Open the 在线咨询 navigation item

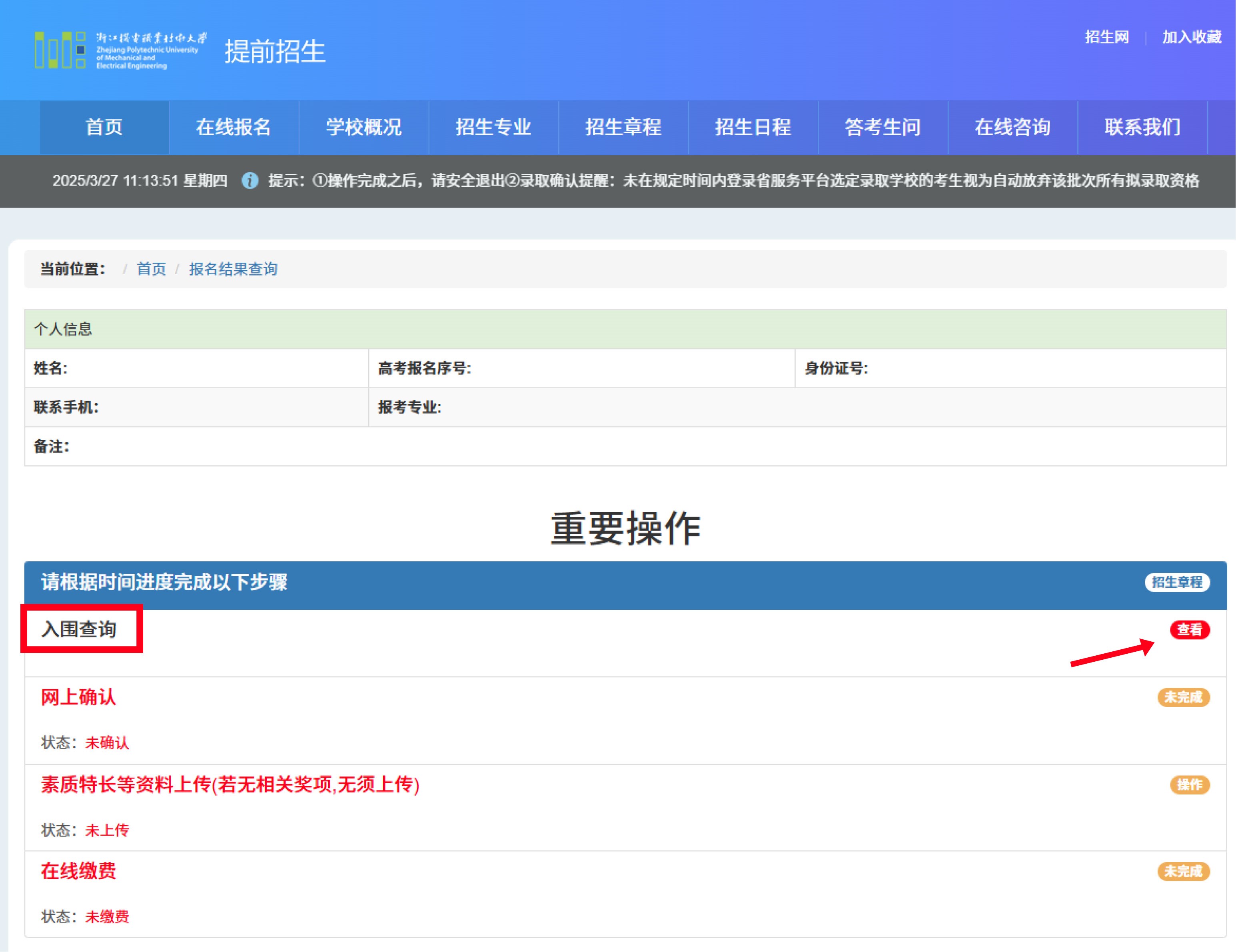click(1012, 128)
